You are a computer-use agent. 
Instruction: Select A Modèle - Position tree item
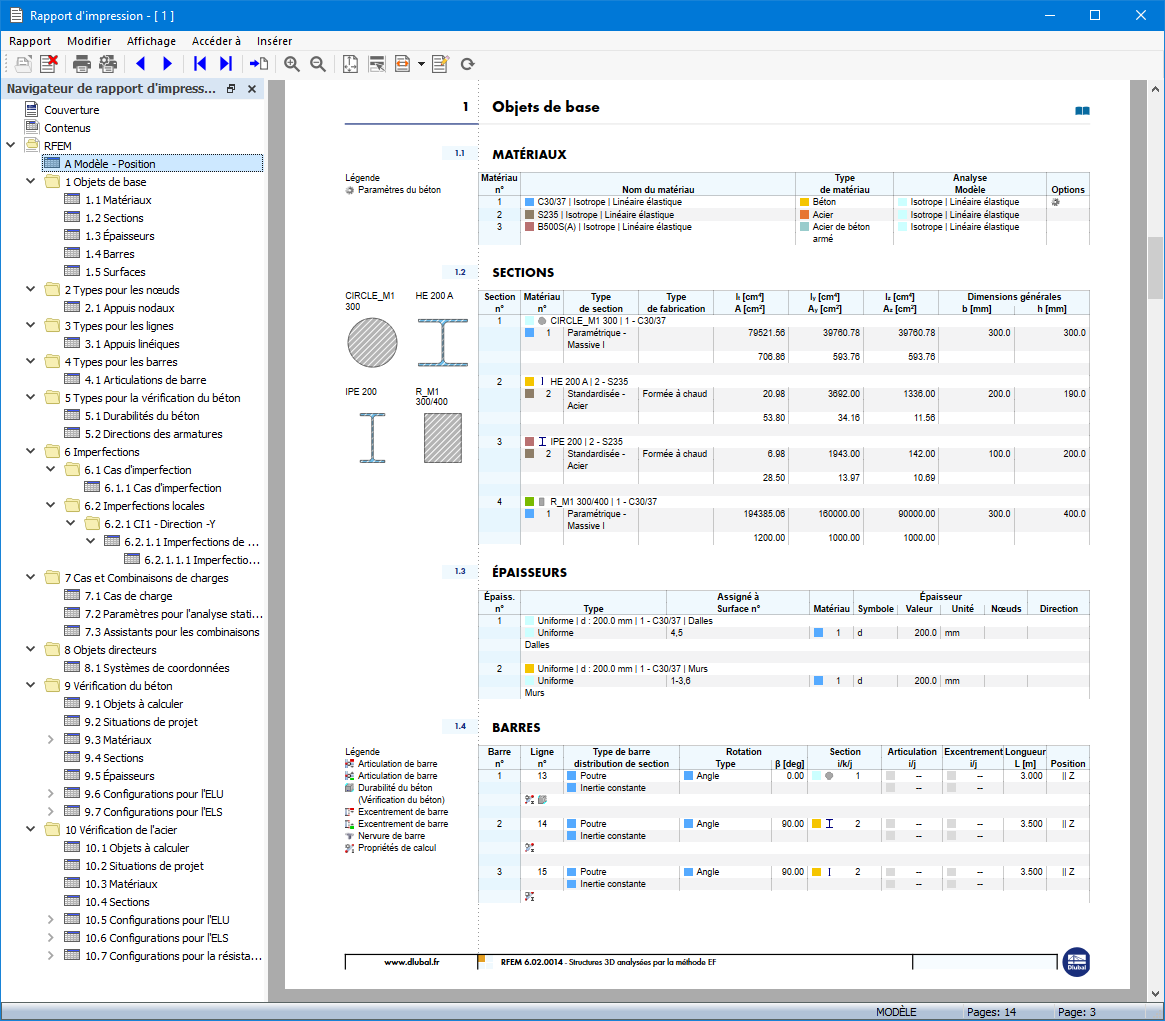[152, 163]
